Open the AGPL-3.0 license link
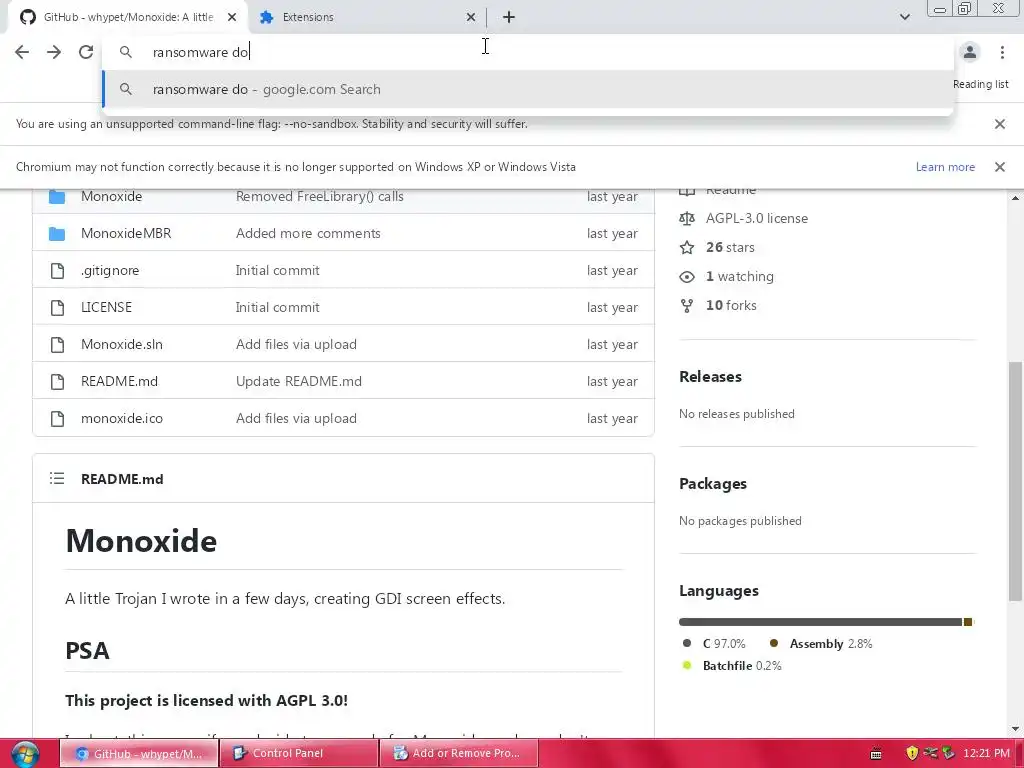This screenshot has height=768, width=1024. [756, 219]
